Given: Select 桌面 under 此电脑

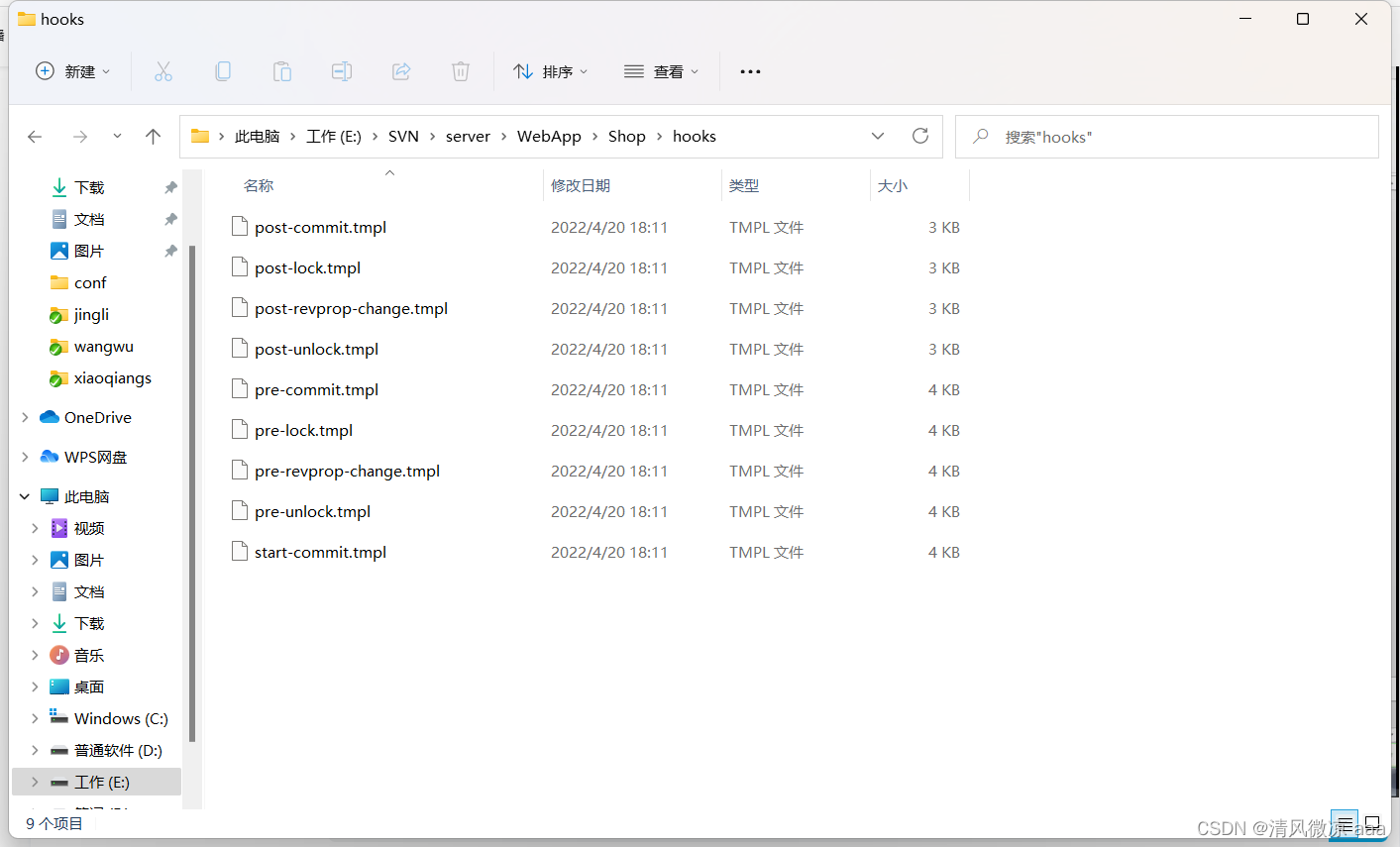Looking at the screenshot, I should pos(89,687).
